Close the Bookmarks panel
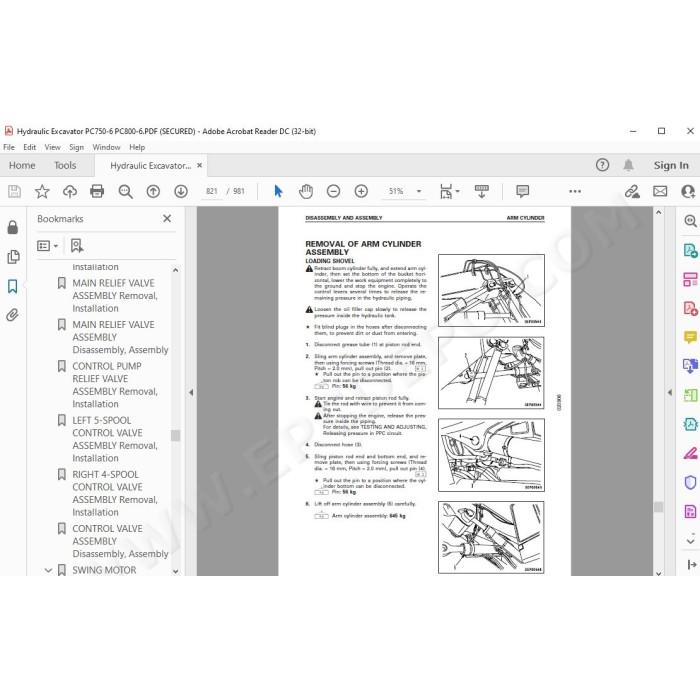 point(167,218)
